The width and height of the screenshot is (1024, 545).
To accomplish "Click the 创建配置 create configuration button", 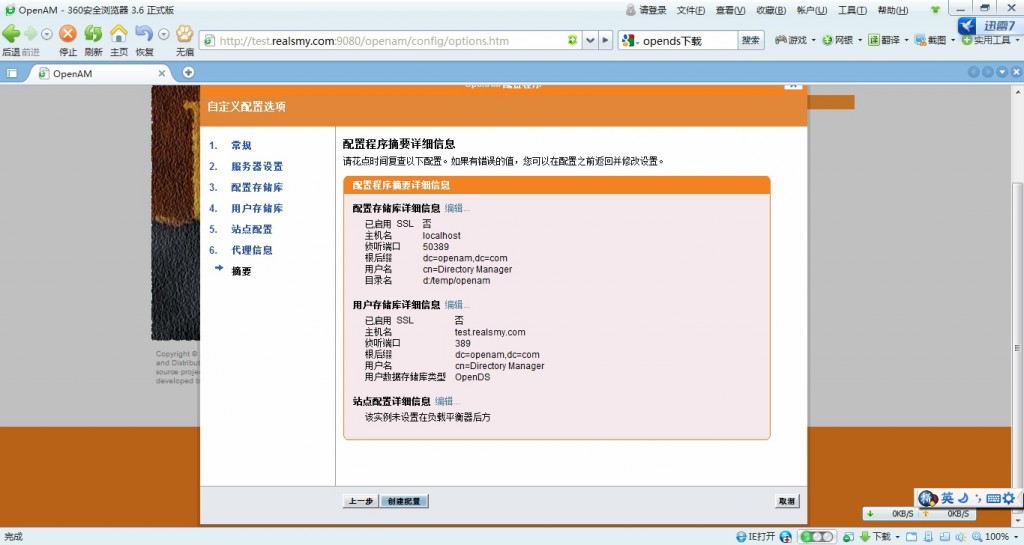I will [404, 501].
